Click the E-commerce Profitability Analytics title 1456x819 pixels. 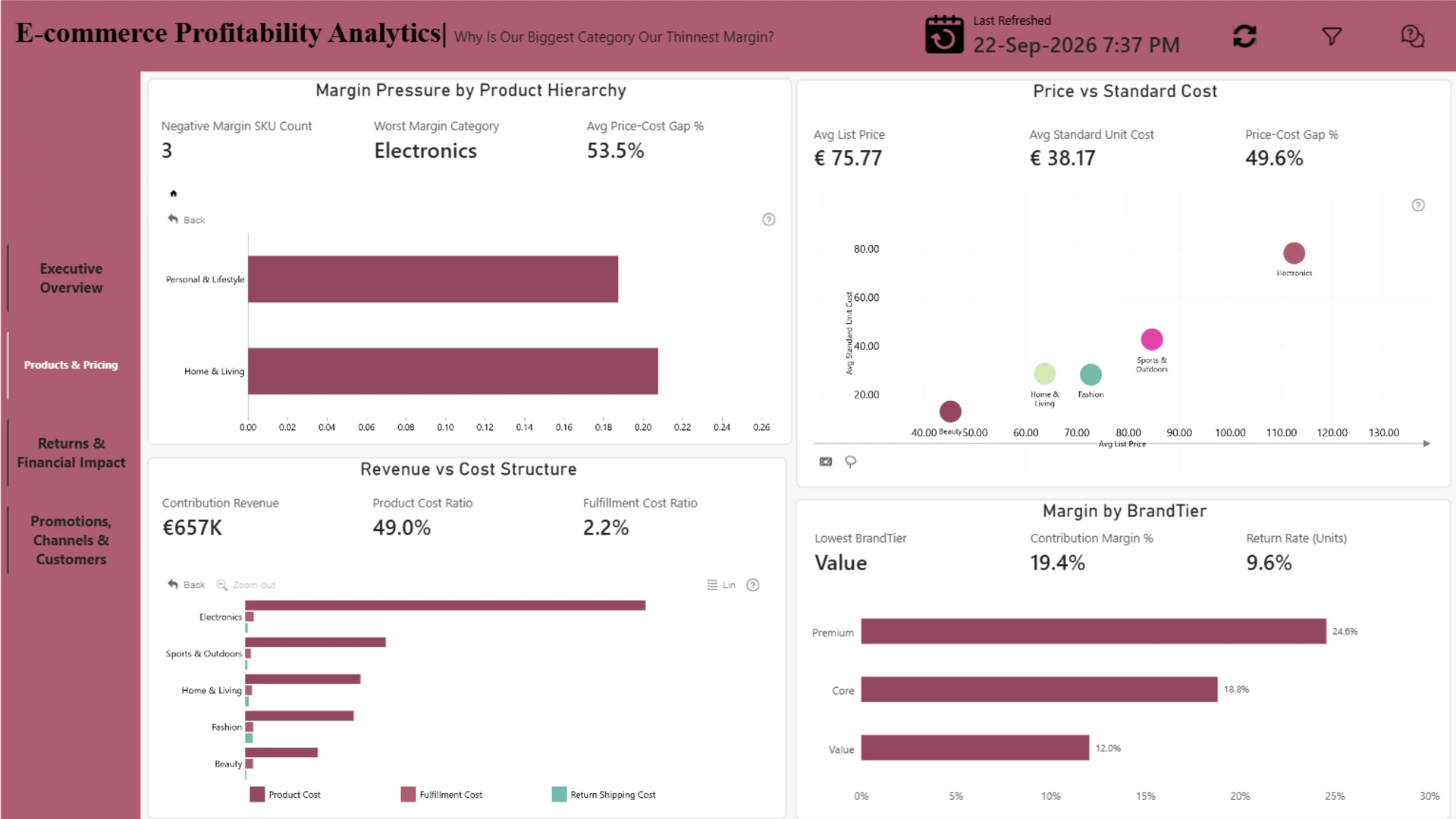[x=227, y=33]
